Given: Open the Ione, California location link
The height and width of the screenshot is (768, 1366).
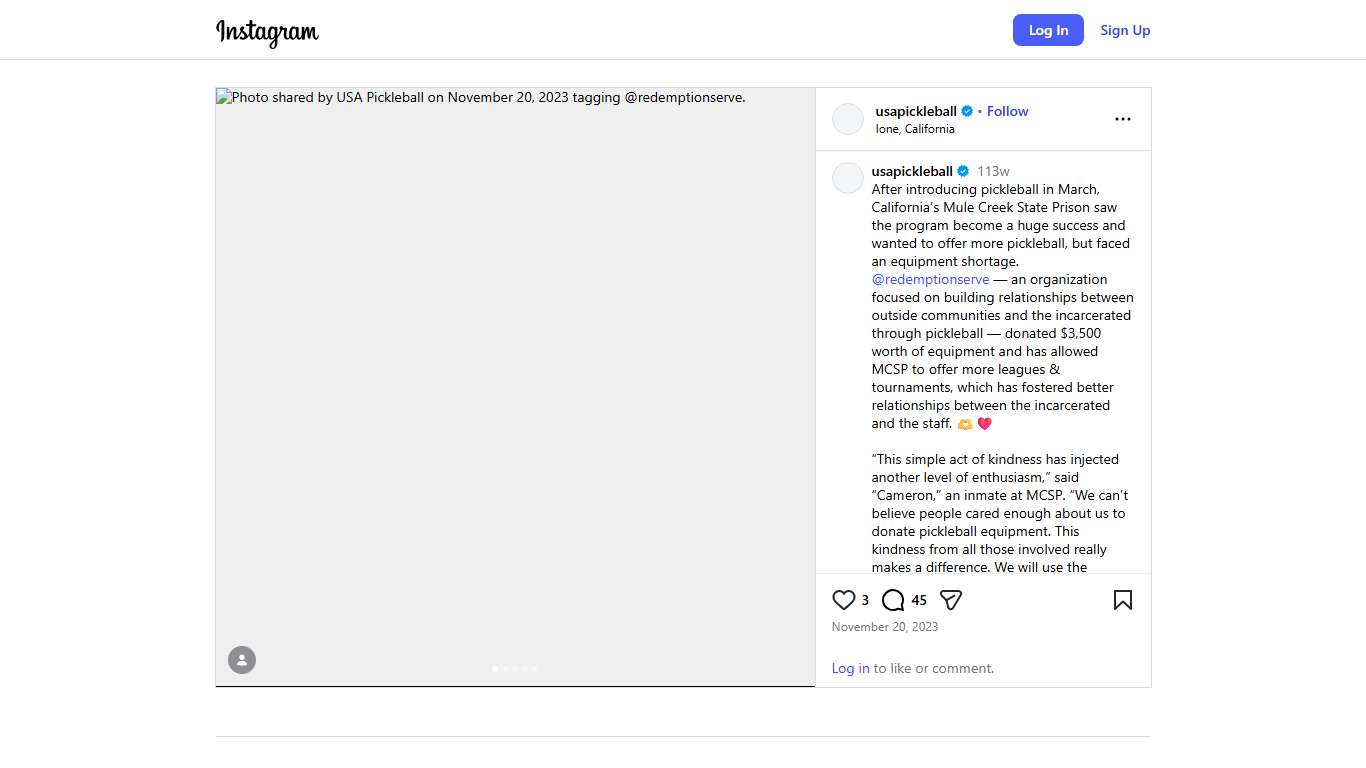Looking at the screenshot, I should [915, 129].
